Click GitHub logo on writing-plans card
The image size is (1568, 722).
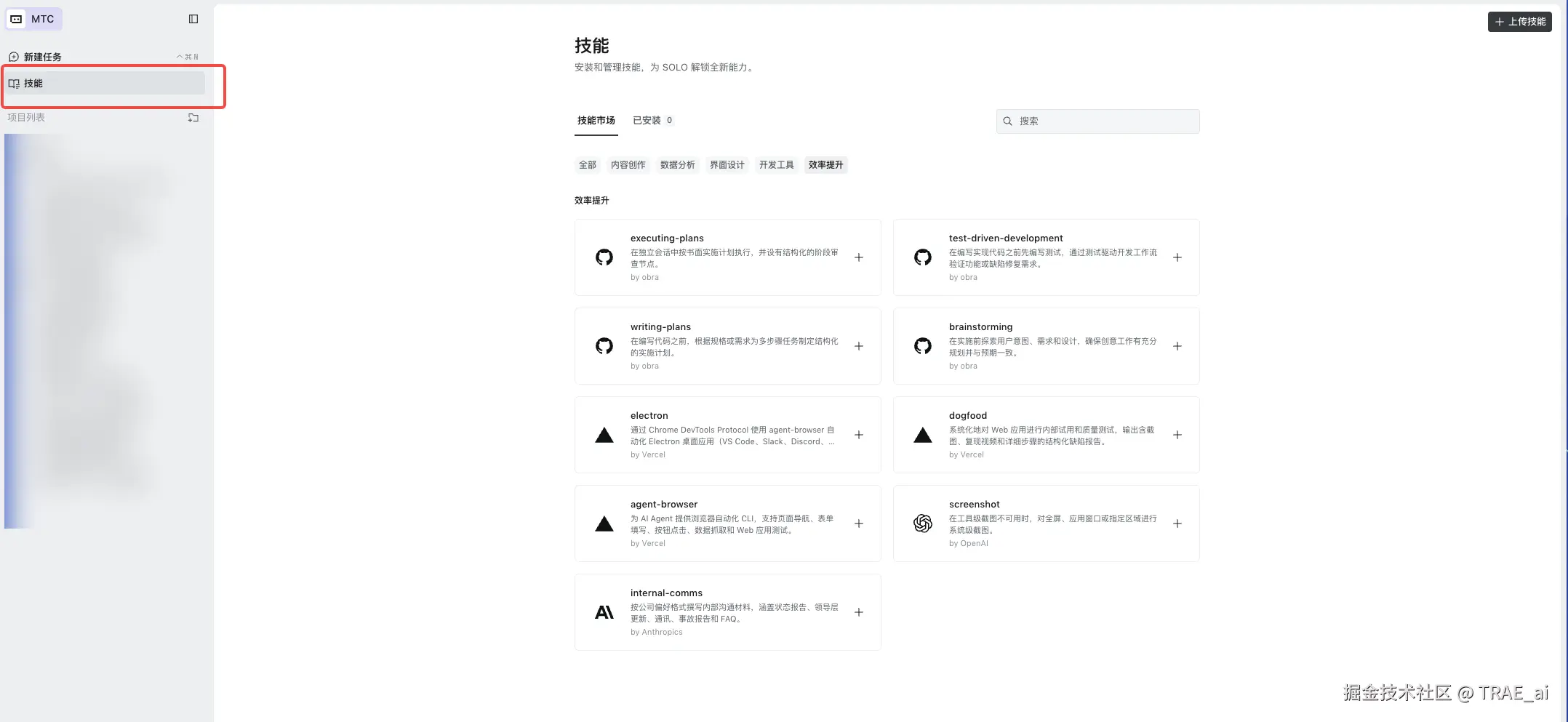tap(604, 346)
